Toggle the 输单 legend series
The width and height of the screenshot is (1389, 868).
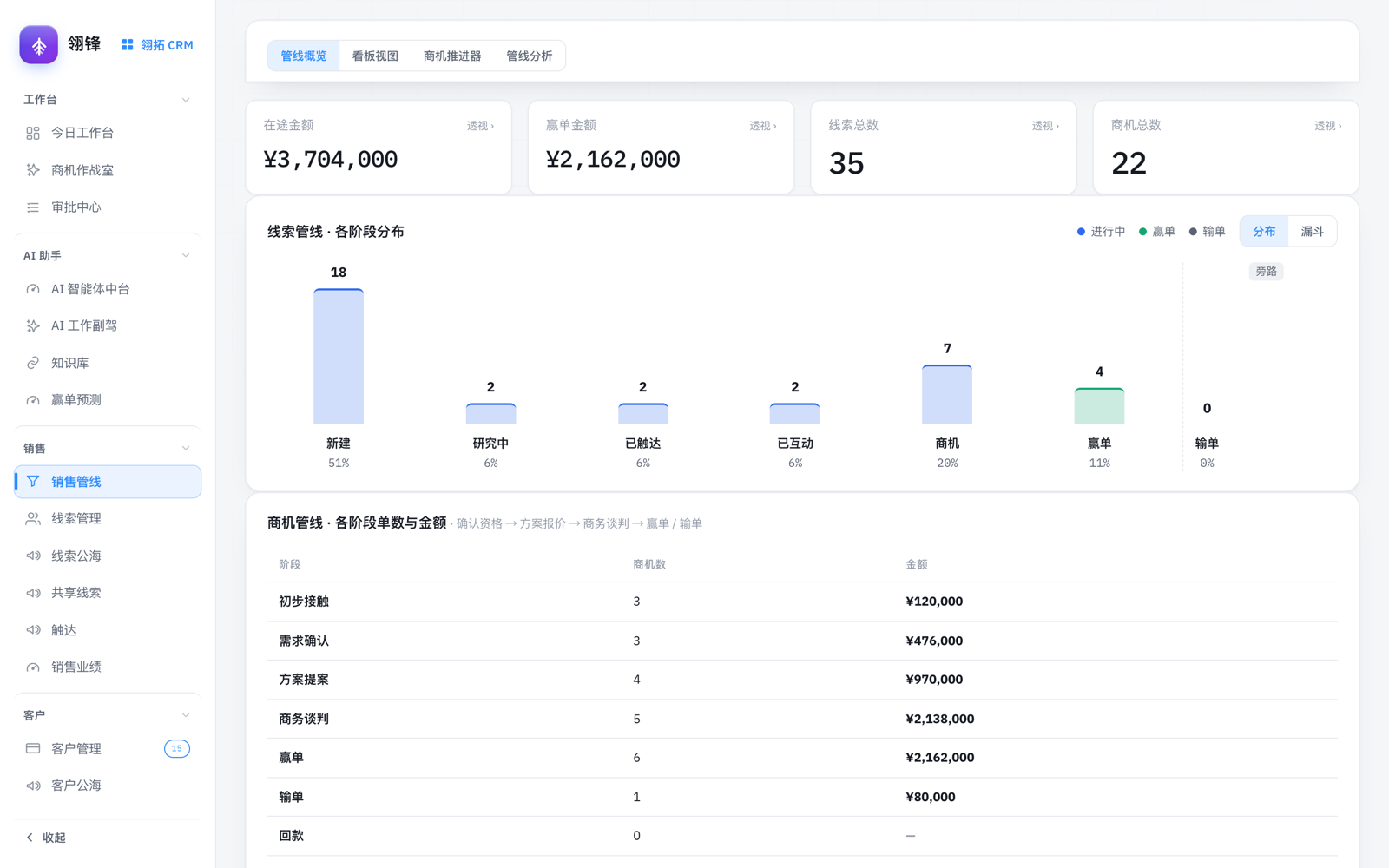click(x=1207, y=232)
